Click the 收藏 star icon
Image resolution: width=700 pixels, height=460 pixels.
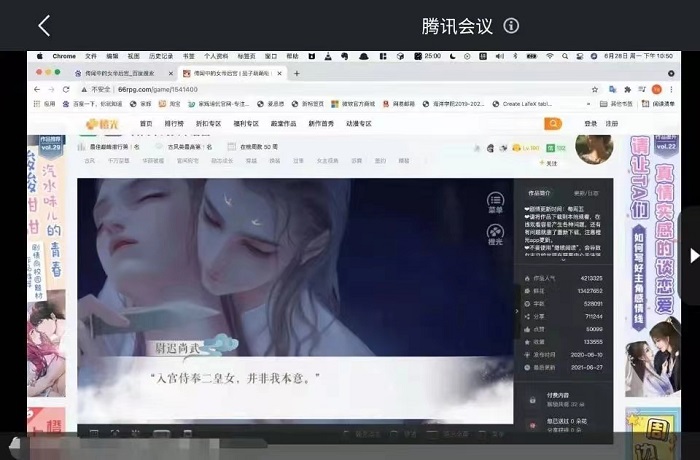point(527,342)
